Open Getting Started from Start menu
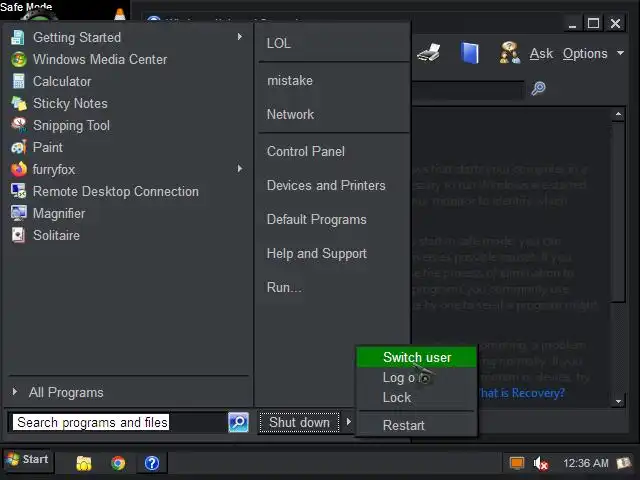The image size is (640, 480). (x=77, y=38)
